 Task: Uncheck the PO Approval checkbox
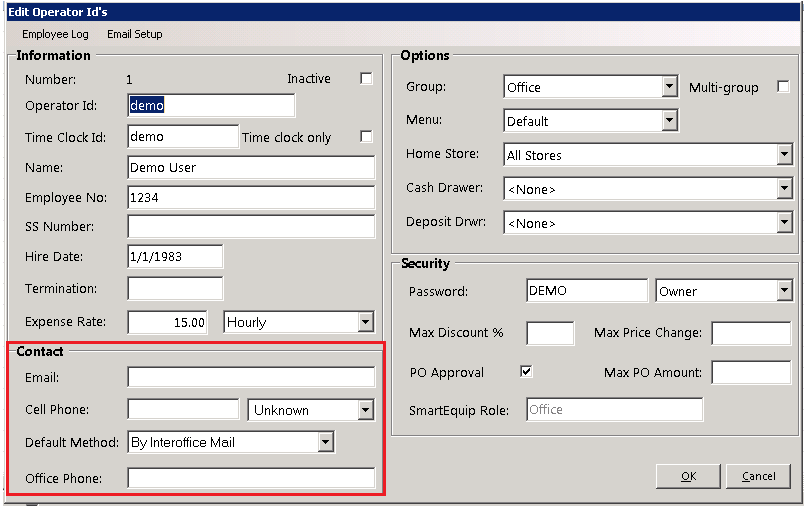coord(526,371)
